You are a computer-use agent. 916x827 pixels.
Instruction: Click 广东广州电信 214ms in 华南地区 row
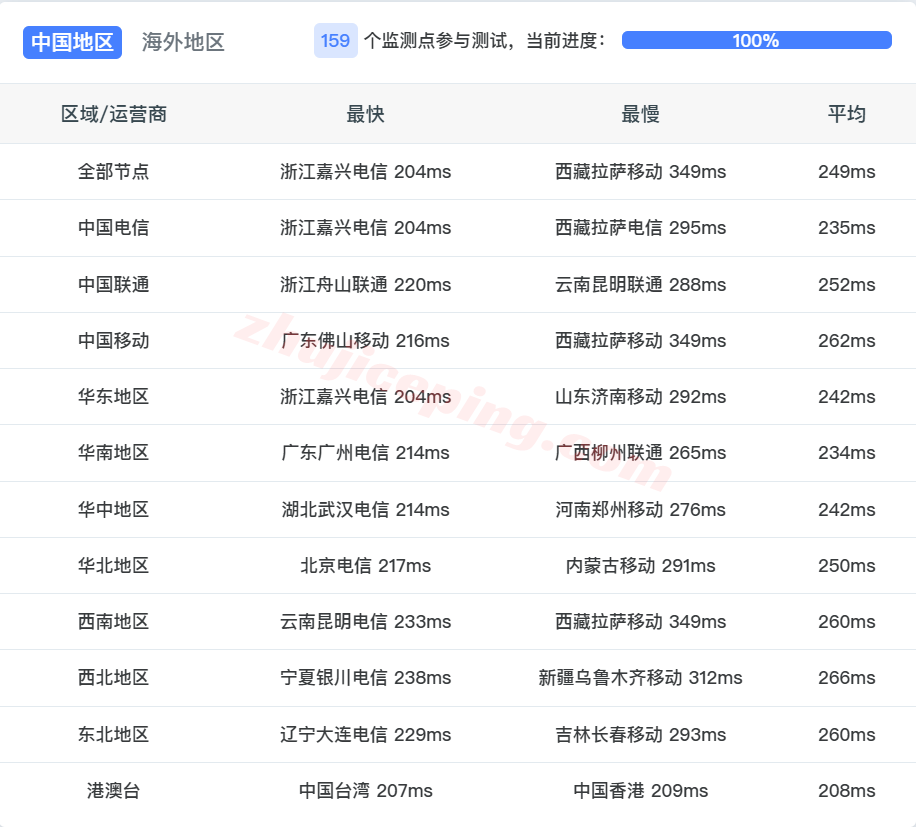coord(363,452)
